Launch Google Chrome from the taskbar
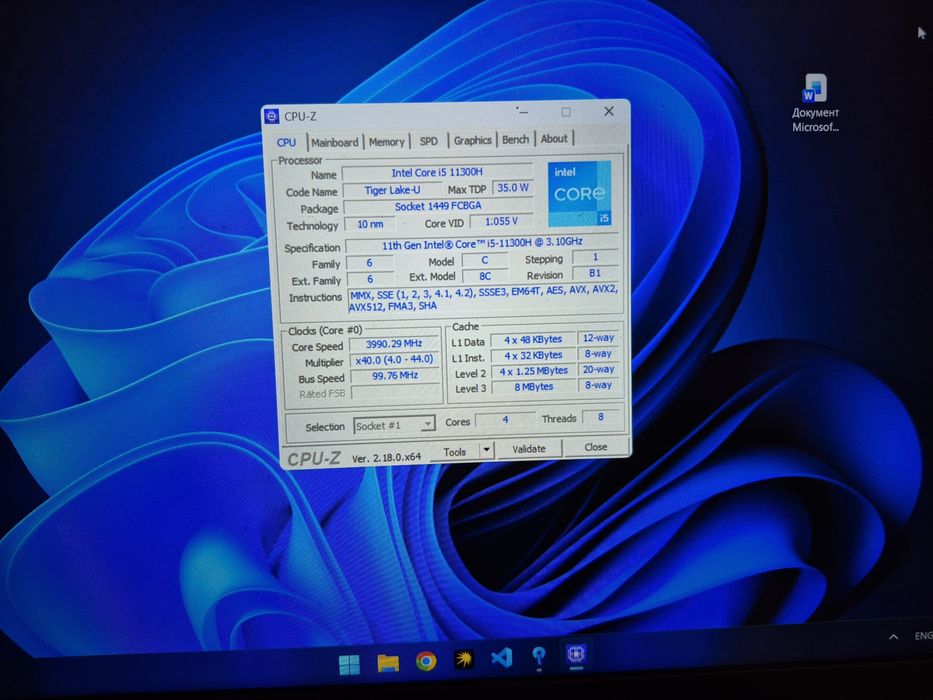933x700 pixels. pyautogui.click(x=426, y=660)
